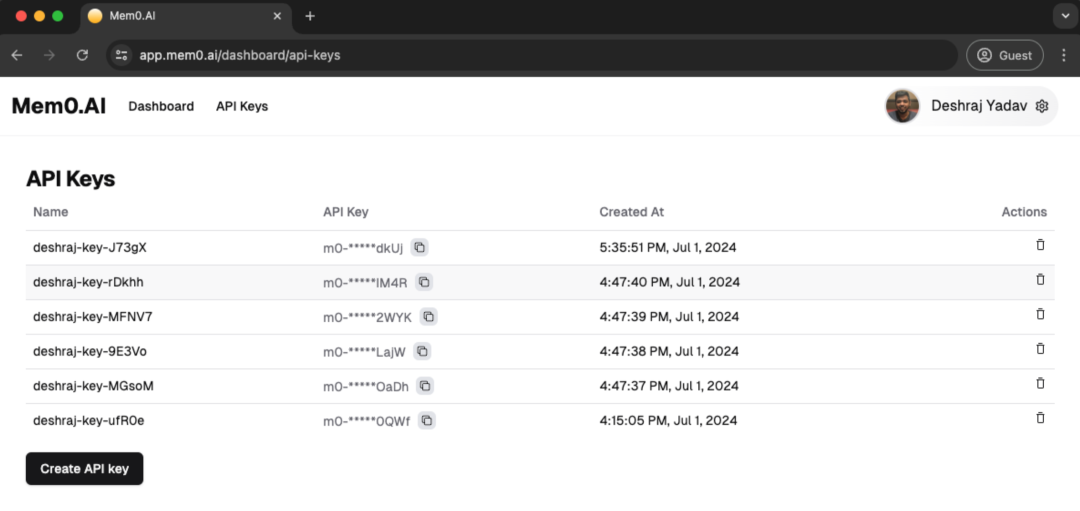The image size is (1080, 511).
Task: Copy the deshraj-key-ufR0e API key
Action: [x=427, y=421]
